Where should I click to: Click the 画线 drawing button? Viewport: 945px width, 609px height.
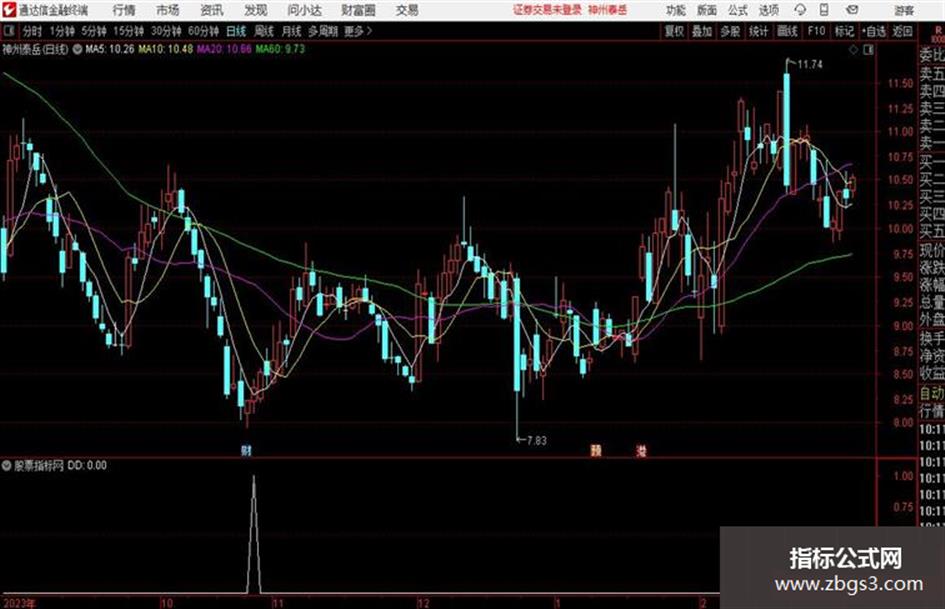pos(787,31)
